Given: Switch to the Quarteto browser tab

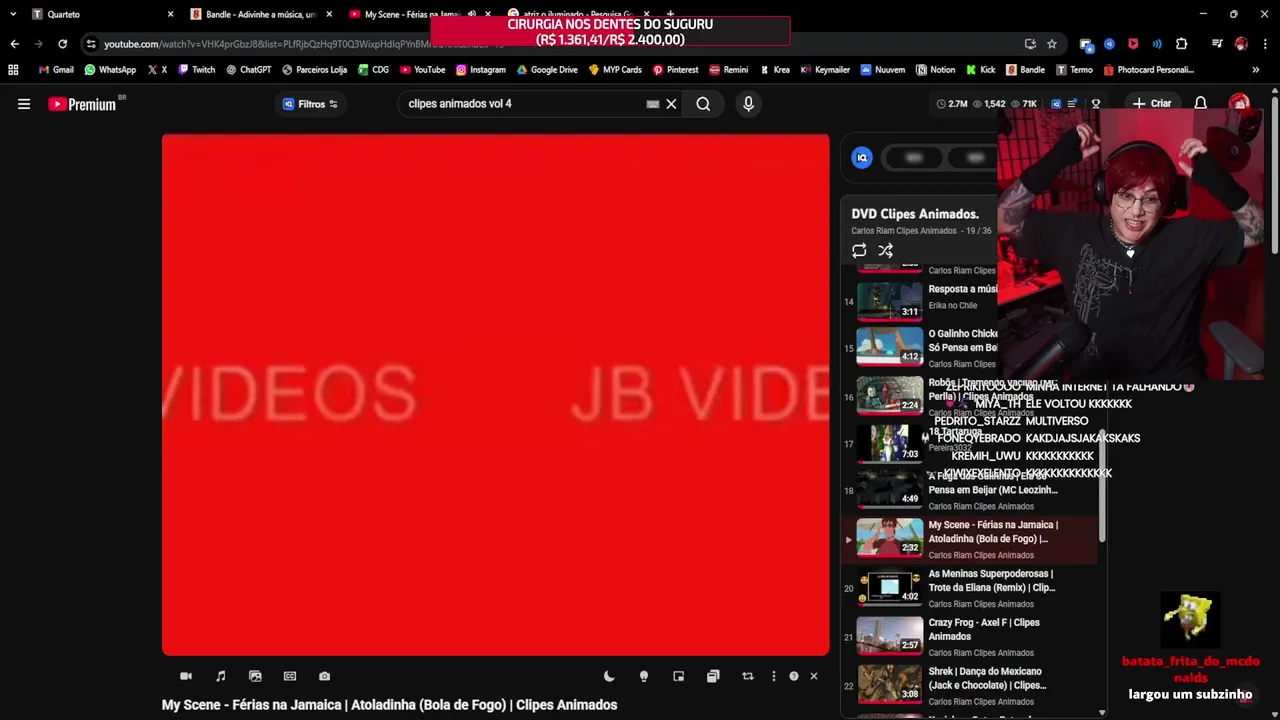Looking at the screenshot, I should pyautogui.click(x=103, y=14).
